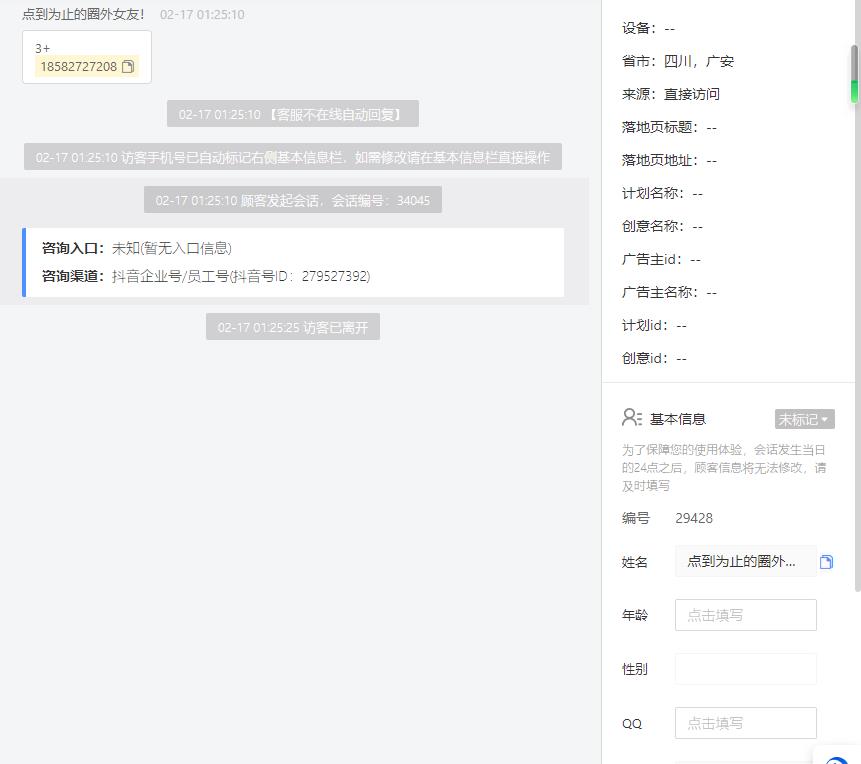Click the 广告主id entry
The image size is (861, 764).
click(x=661, y=259)
